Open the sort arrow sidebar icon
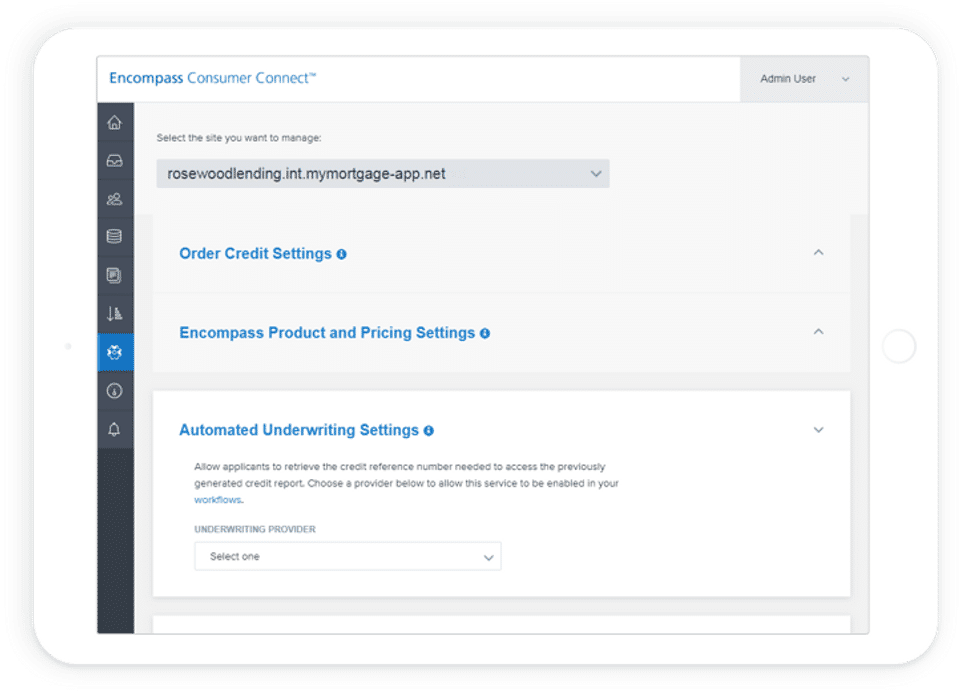Screen dimensions: 960x694 pyautogui.click(x=114, y=314)
